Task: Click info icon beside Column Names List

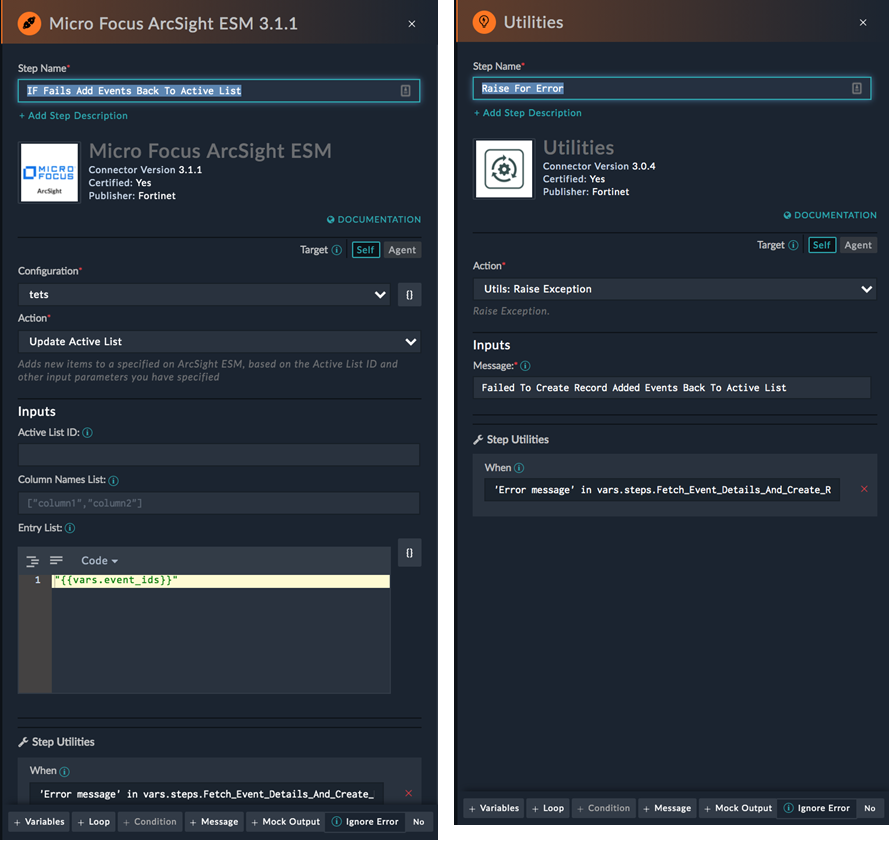Action: click(x=113, y=481)
